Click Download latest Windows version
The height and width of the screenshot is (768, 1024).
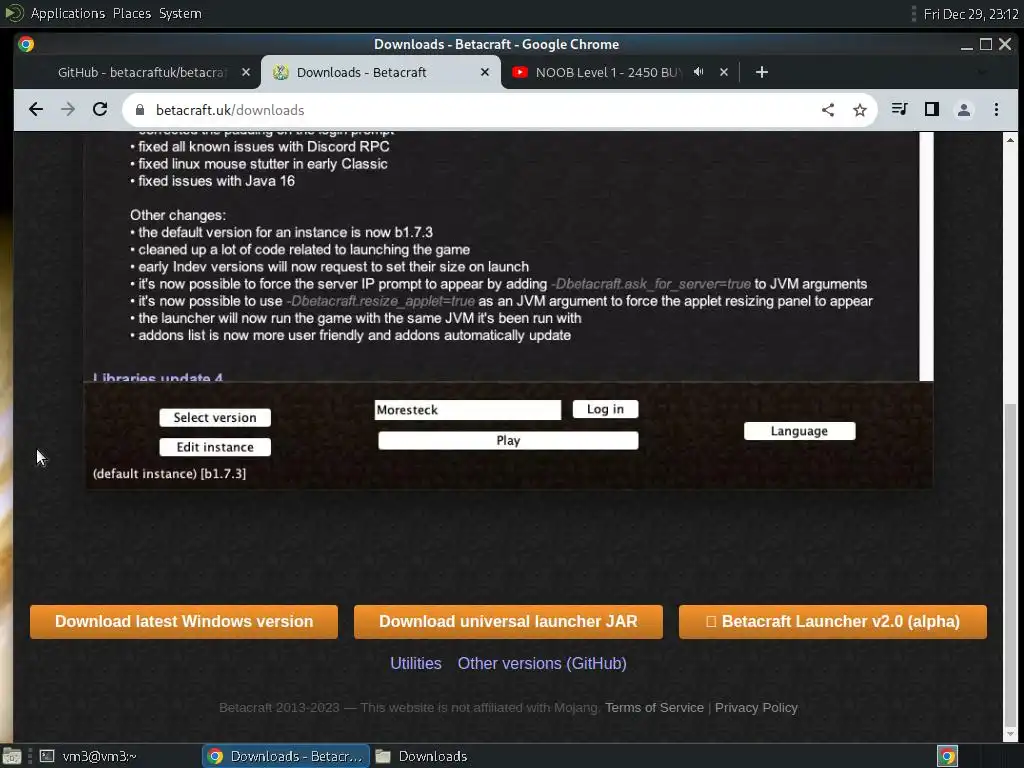pyautogui.click(x=184, y=621)
